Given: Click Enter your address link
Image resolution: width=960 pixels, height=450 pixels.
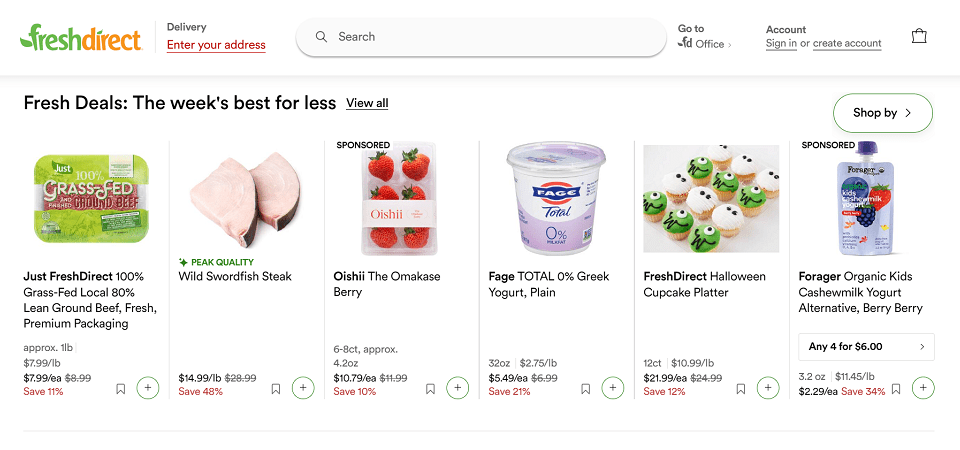Looking at the screenshot, I should (x=216, y=45).
